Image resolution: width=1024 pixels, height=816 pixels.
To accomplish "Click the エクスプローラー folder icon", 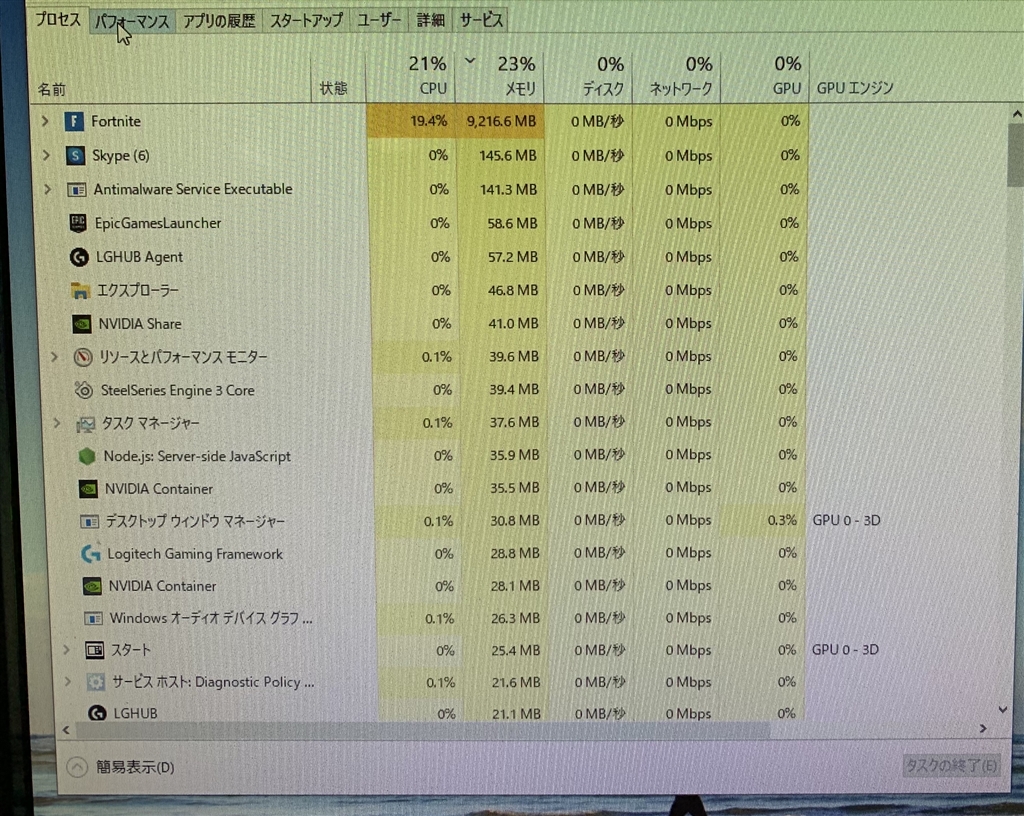I will click(x=80, y=290).
